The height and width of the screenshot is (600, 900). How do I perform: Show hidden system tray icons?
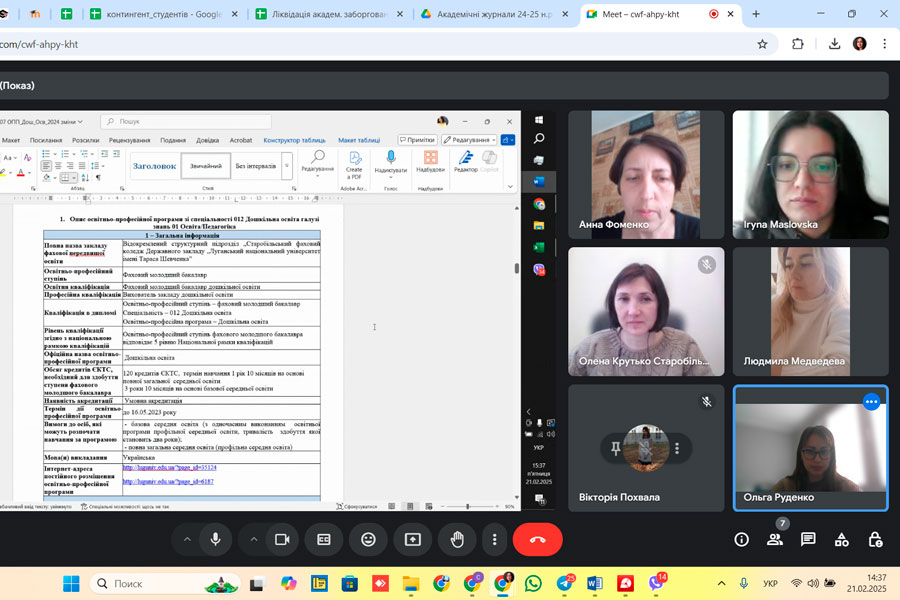(x=721, y=583)
